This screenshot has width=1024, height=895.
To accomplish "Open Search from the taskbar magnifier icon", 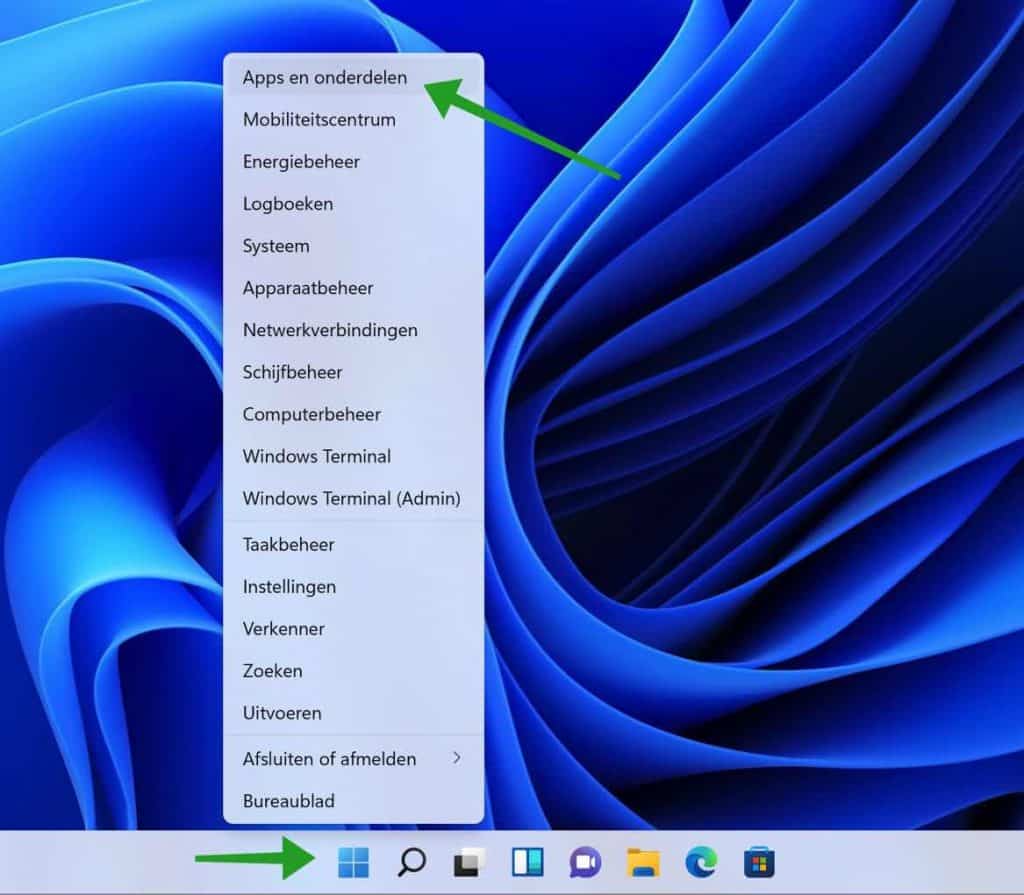I will click(x=411, y=862).
